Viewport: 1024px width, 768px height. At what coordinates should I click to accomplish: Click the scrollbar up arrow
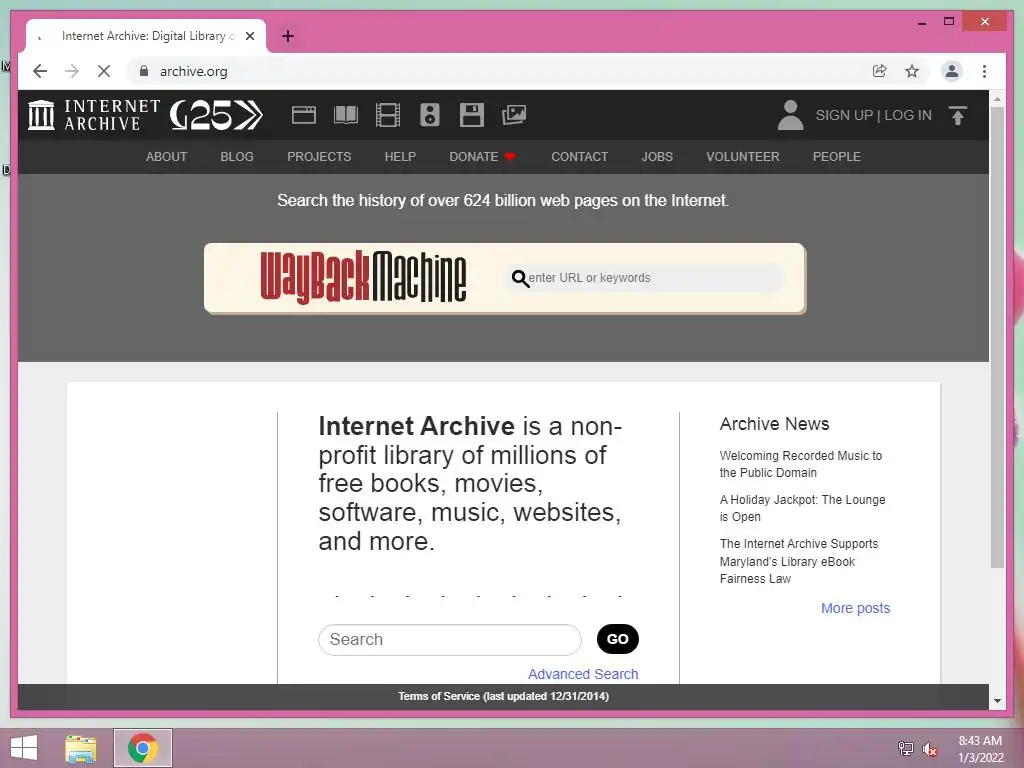coord(997,99)
